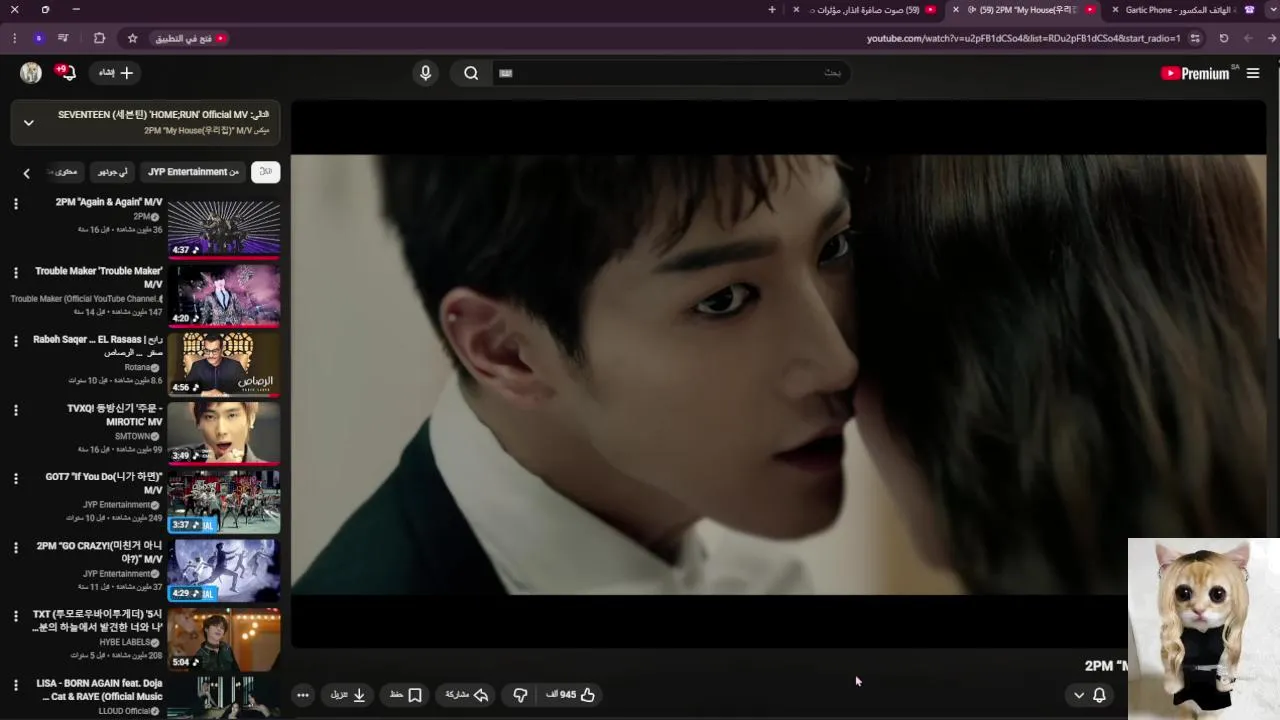This screenshot has width=1280, height=720.
Task: Open the on-screen keyboard icon in the search box
Action: 505,73
